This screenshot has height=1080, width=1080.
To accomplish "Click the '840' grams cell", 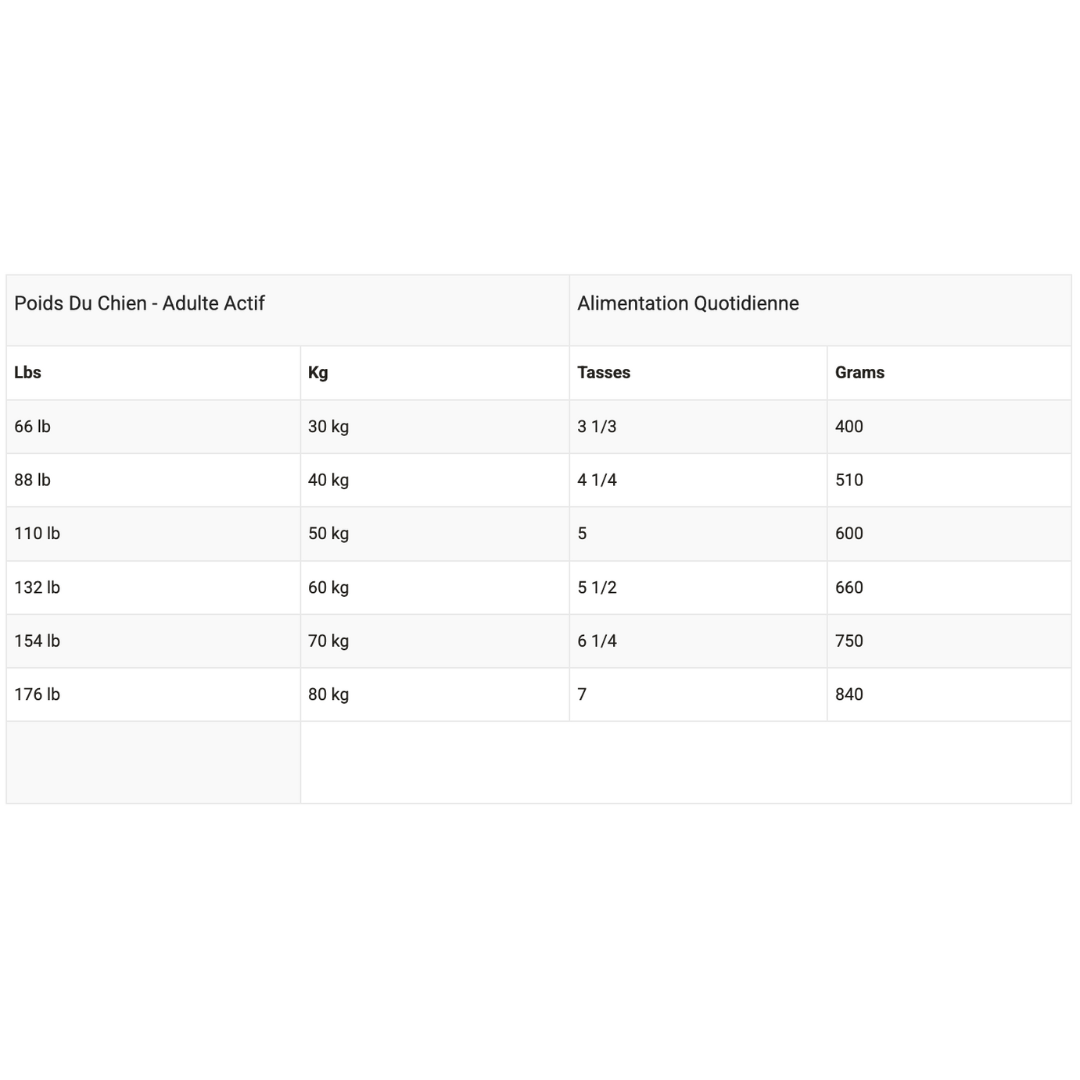I will coord(949,695).
